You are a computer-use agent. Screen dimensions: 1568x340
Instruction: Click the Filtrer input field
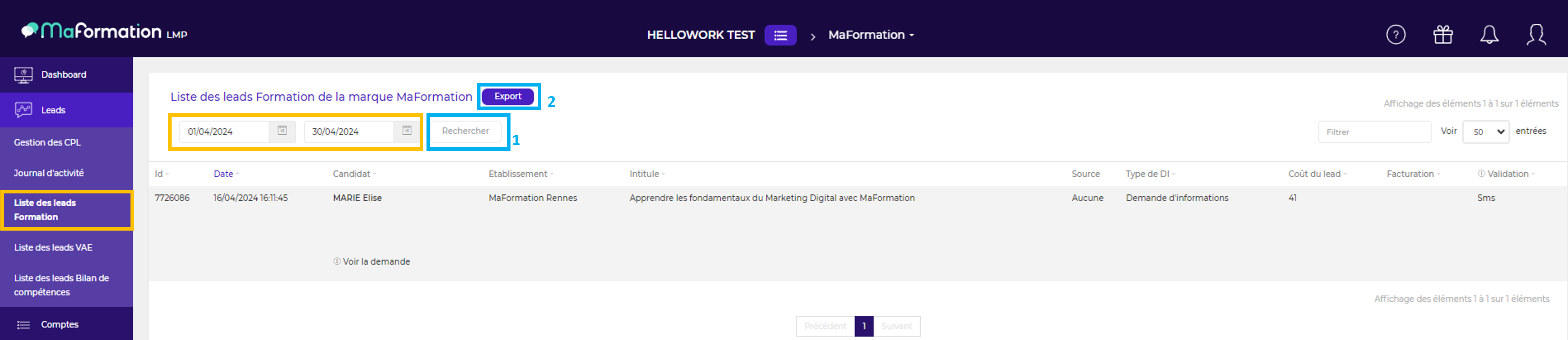1374,132
